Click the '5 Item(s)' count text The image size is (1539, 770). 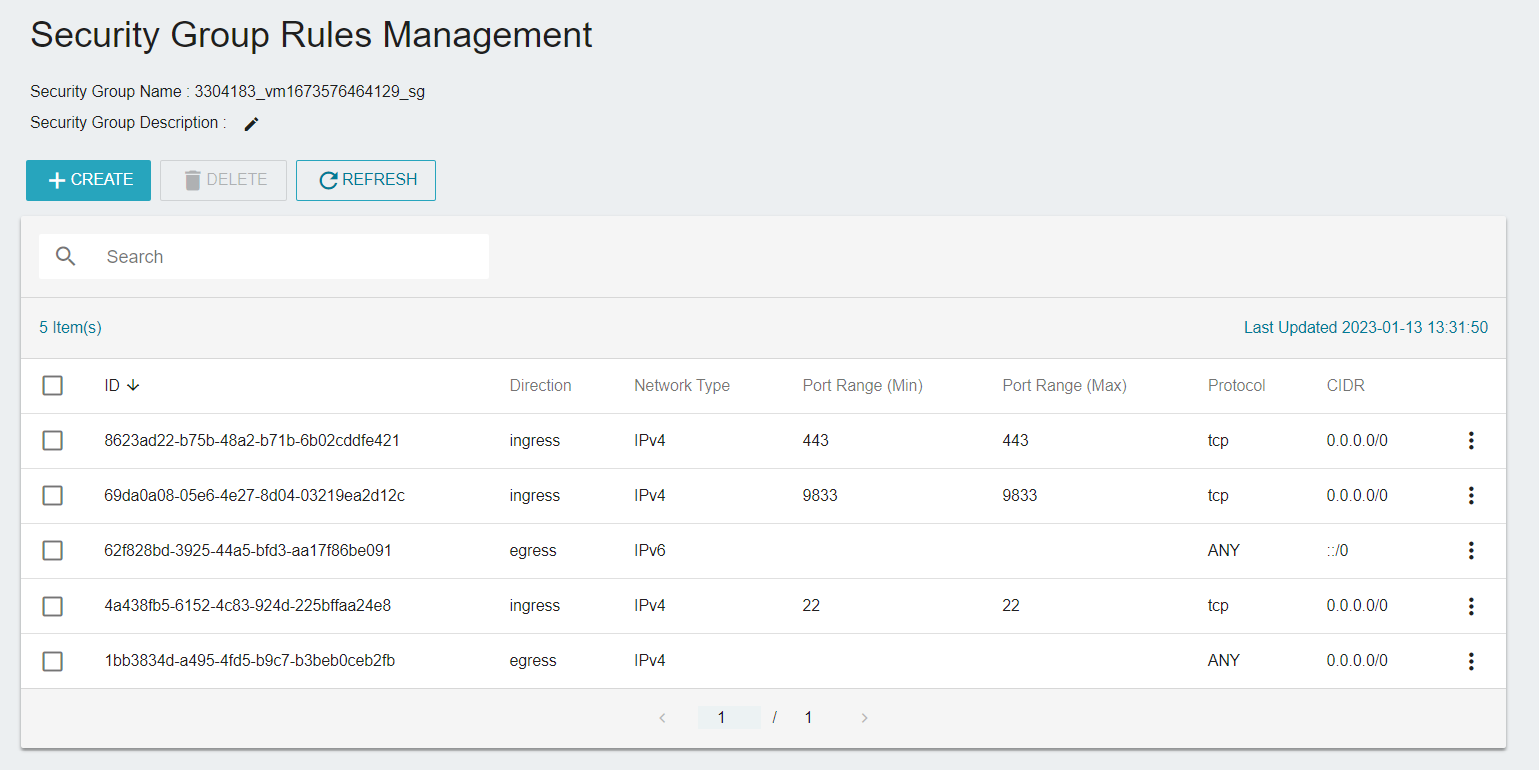click(70, 328)
